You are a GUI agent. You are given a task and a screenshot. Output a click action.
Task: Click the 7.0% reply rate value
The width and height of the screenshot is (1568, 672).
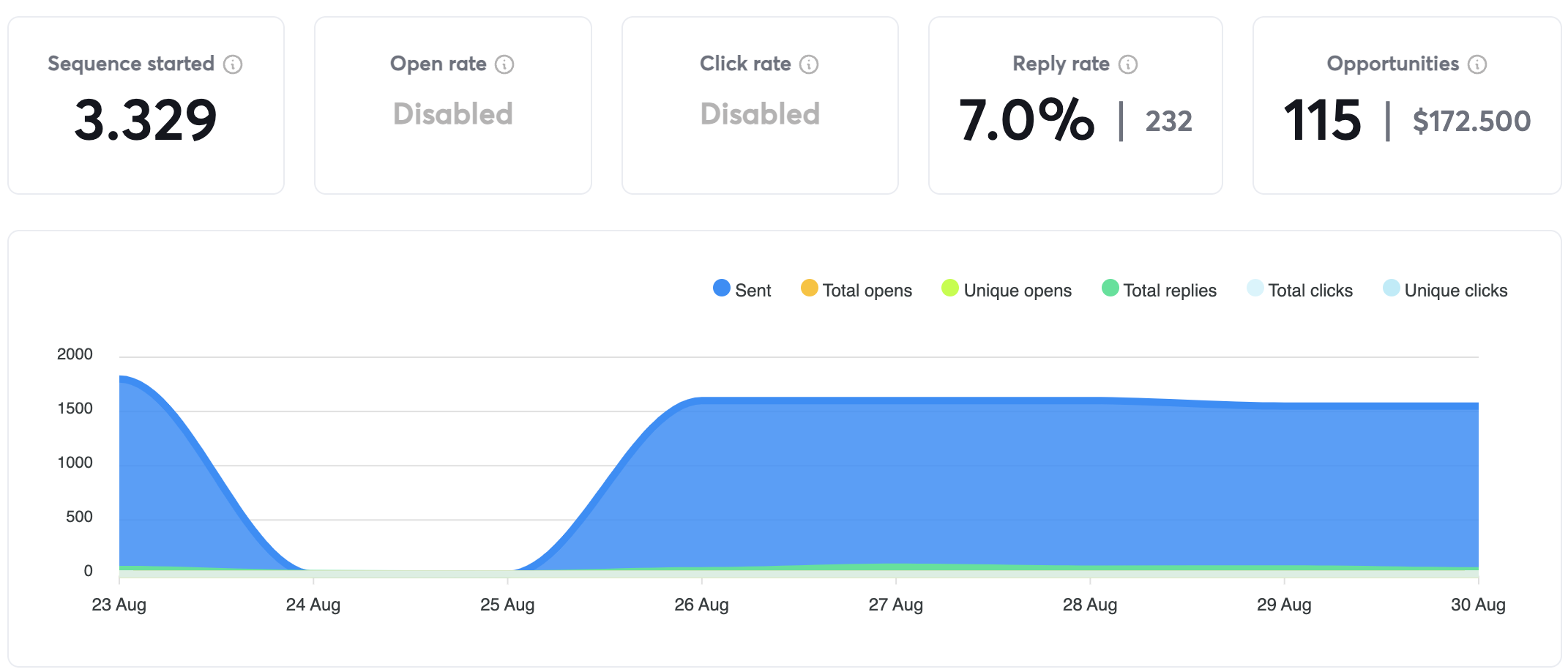pos(1026,120)
